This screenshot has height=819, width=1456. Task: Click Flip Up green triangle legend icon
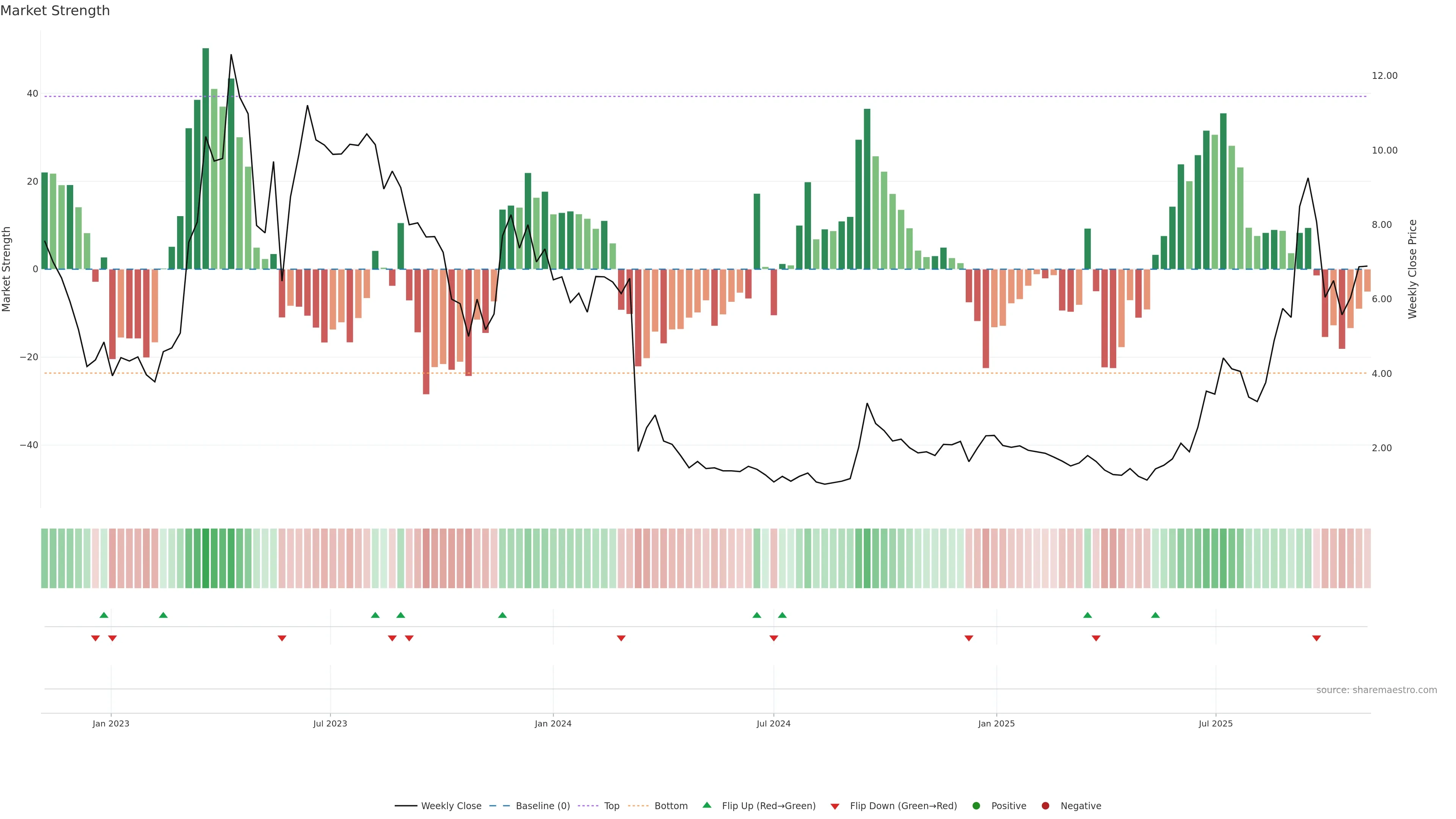click(x=706, y=805)
